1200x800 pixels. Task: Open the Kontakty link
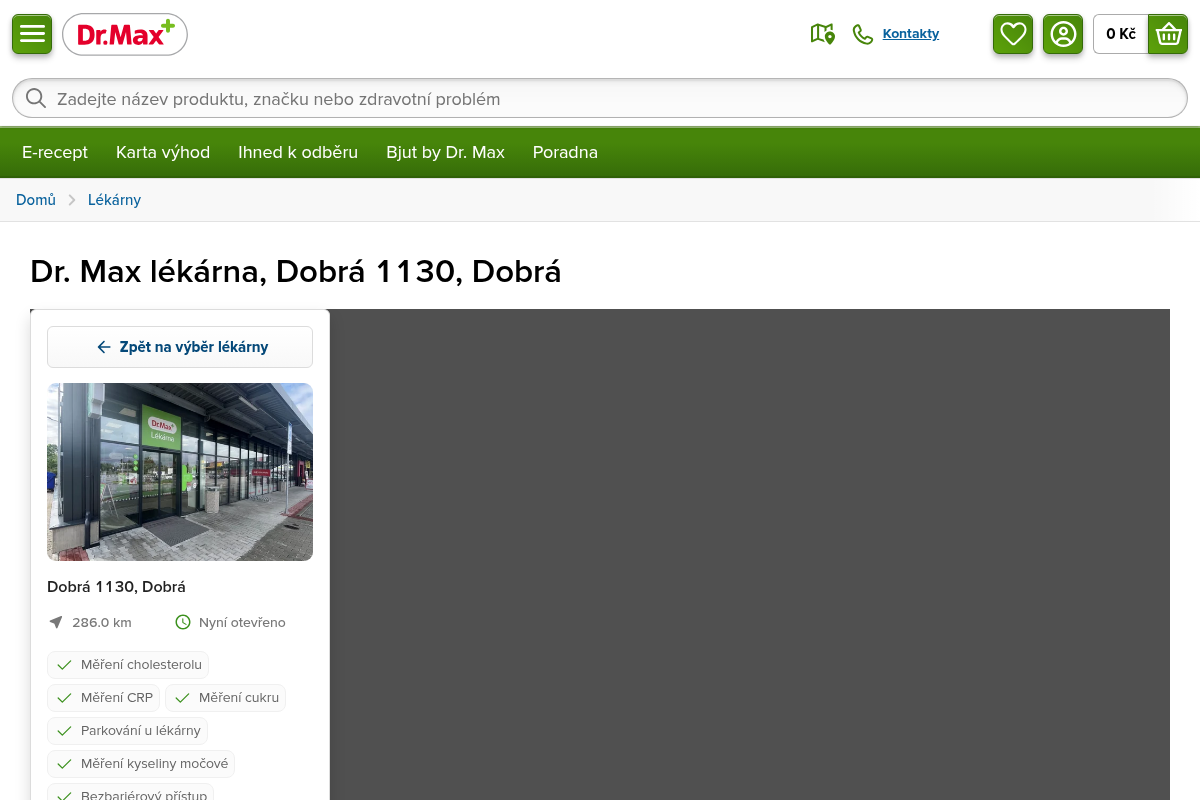pos(911,34)
